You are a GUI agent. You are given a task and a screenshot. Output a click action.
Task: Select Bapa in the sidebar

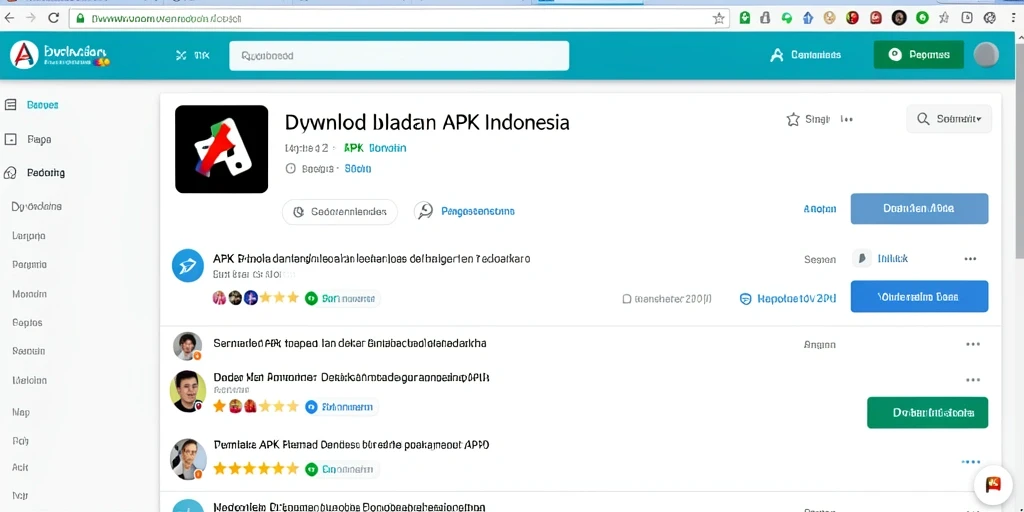(39, 139)
